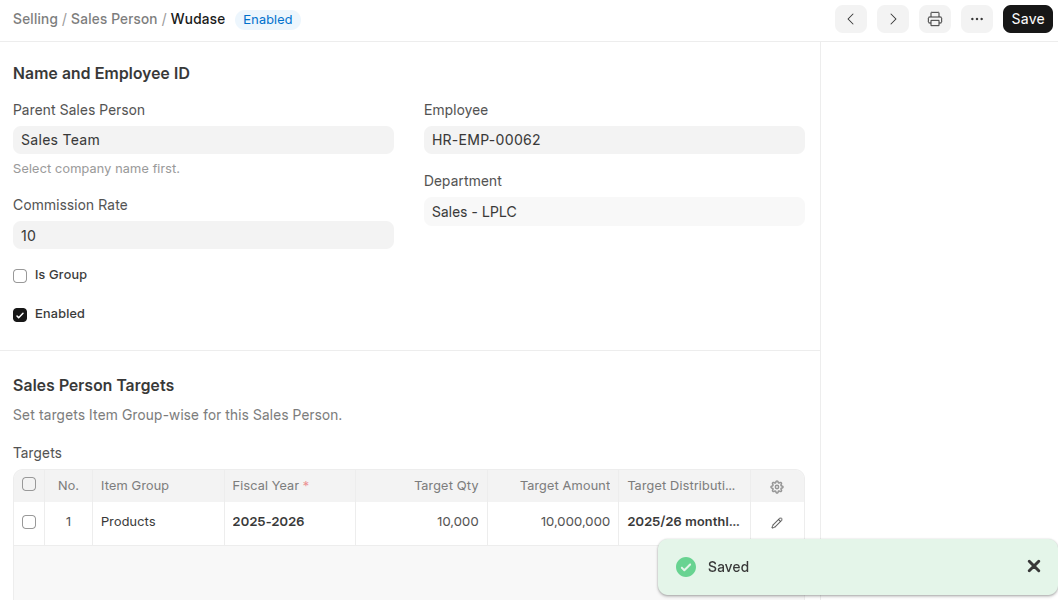Select all rows in Targets table
Screen dimensions: 1058x600
[29, 485]
